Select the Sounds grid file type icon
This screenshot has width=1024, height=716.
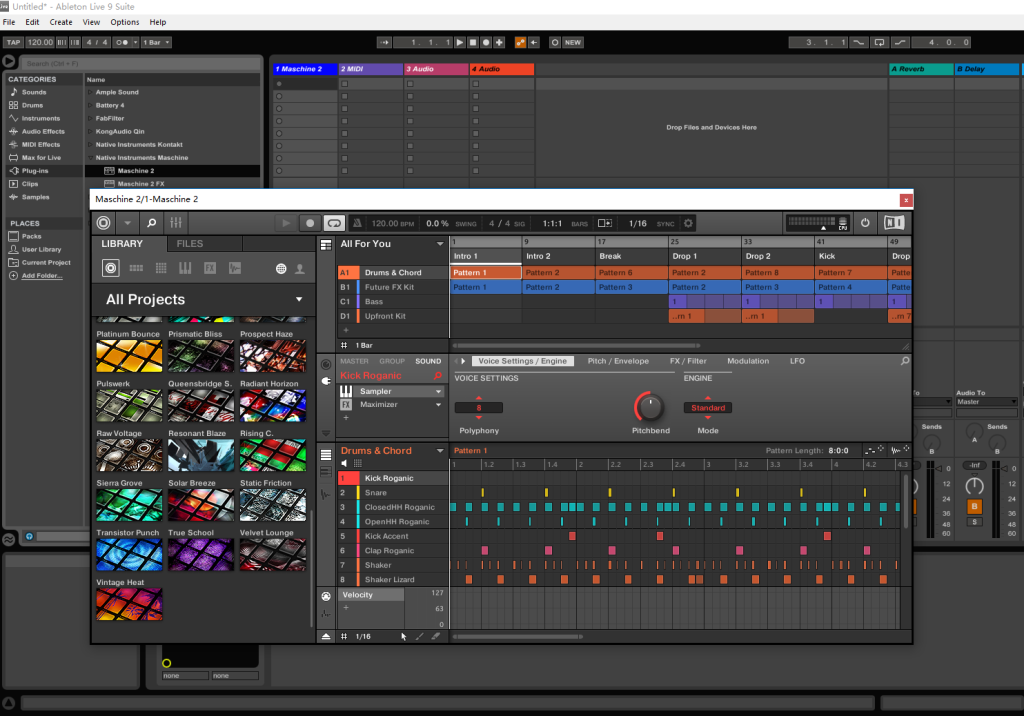161,268
